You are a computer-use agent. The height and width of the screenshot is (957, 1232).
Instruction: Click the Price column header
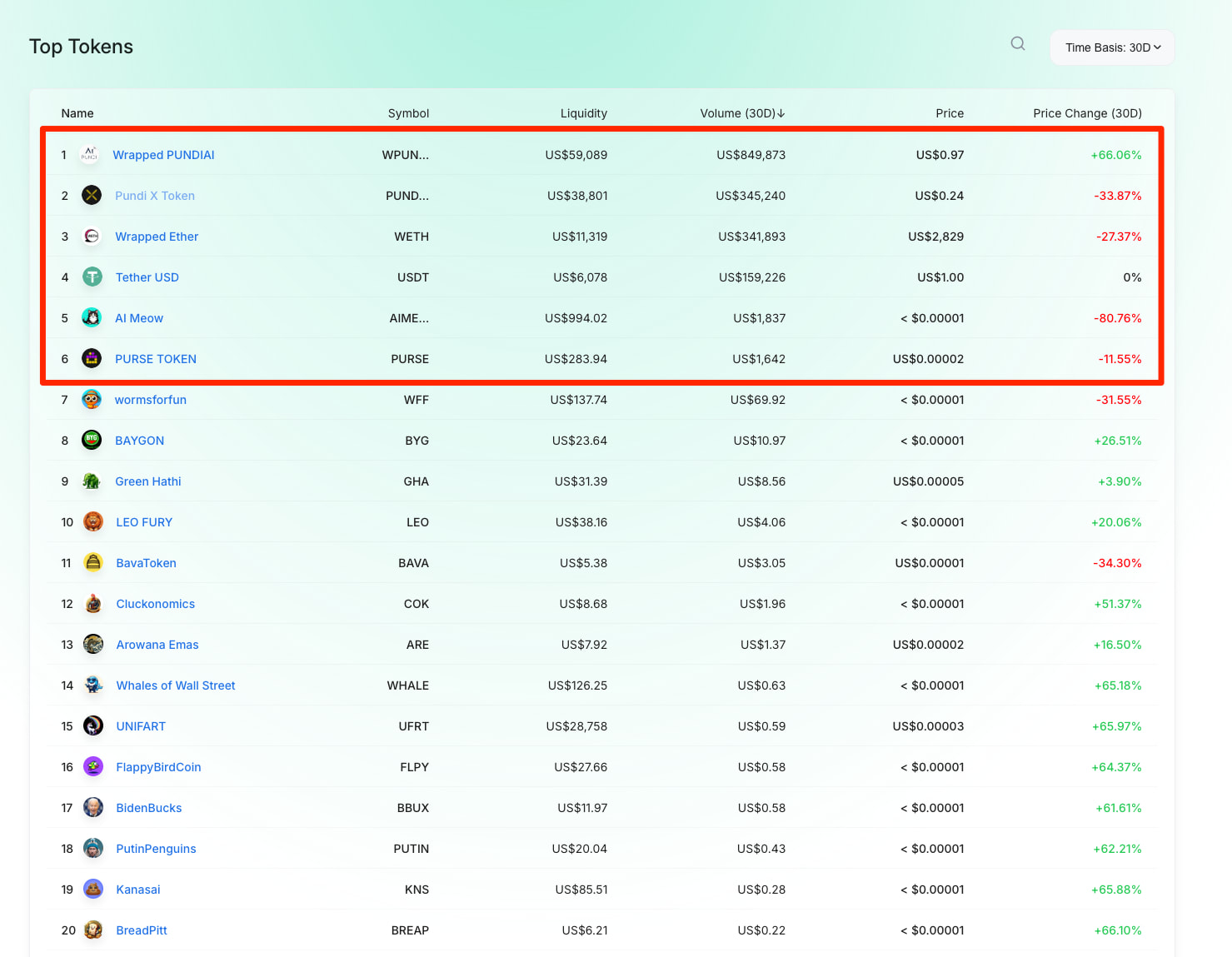[949, 113]
